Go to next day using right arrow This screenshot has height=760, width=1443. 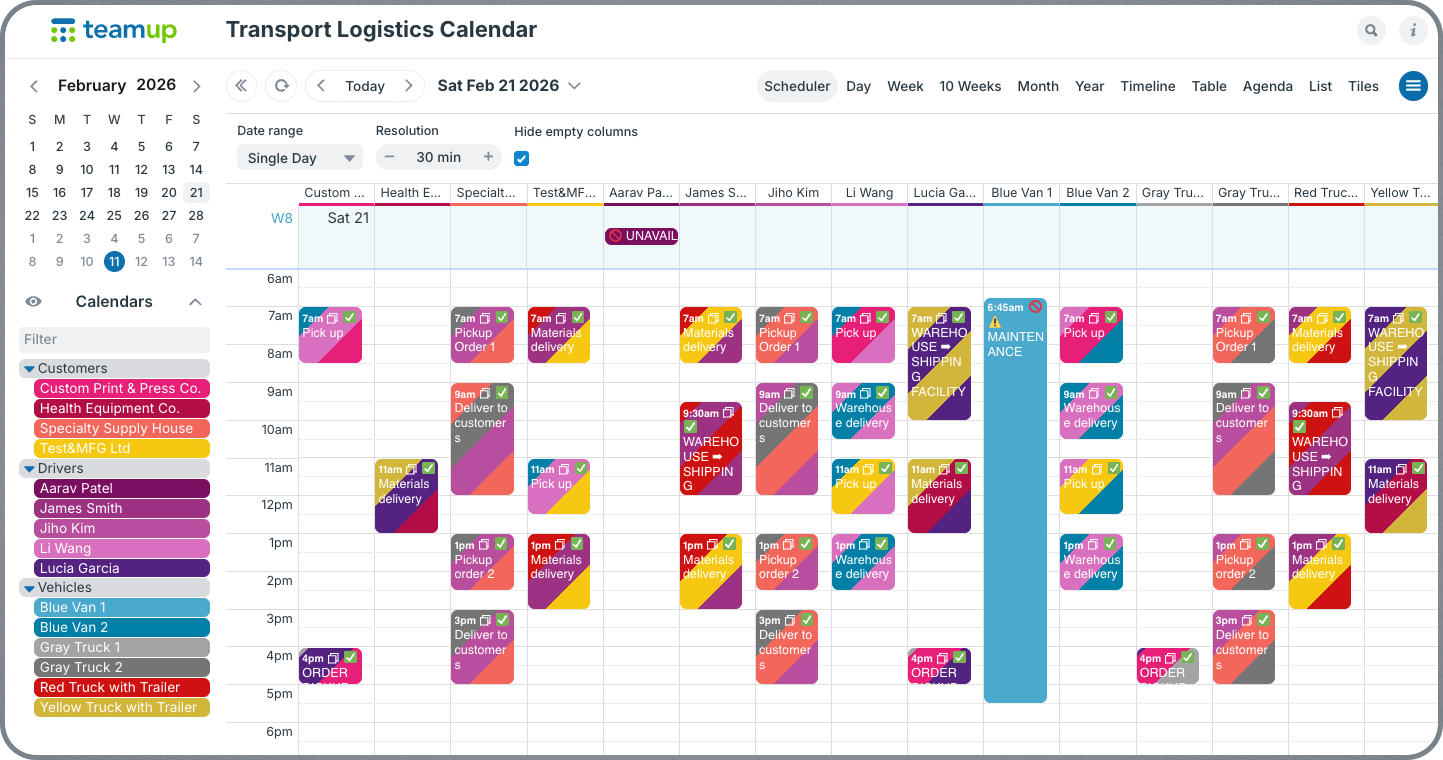[408, 86]
